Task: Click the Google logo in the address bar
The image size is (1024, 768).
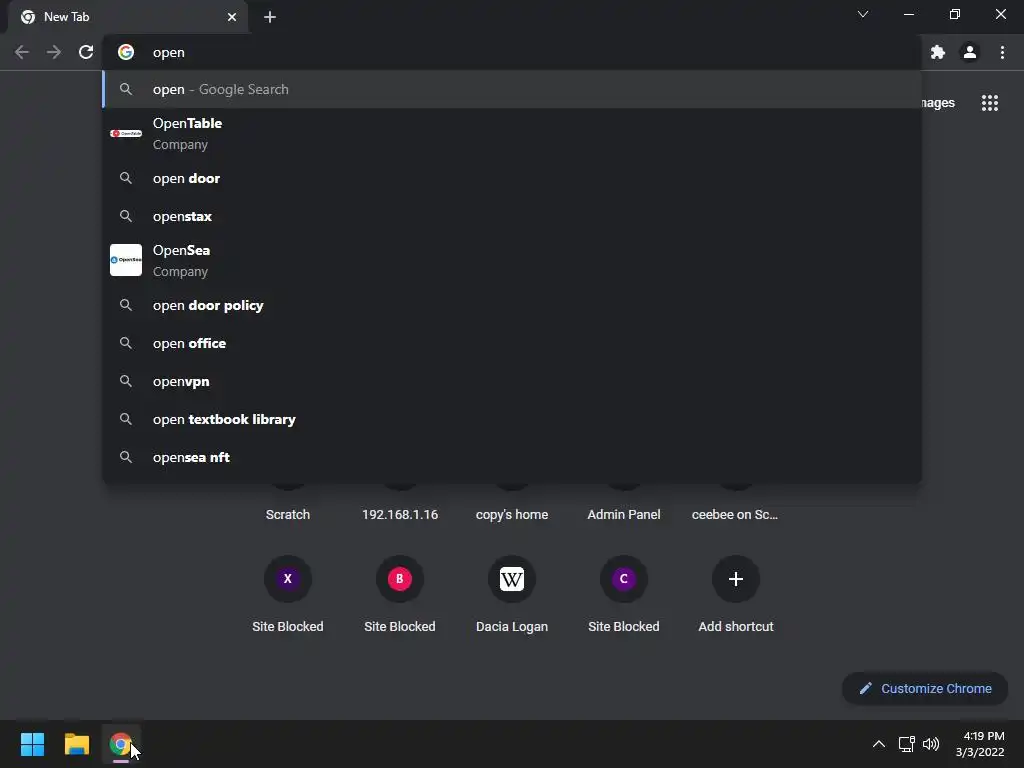Action: coord(126,52)
